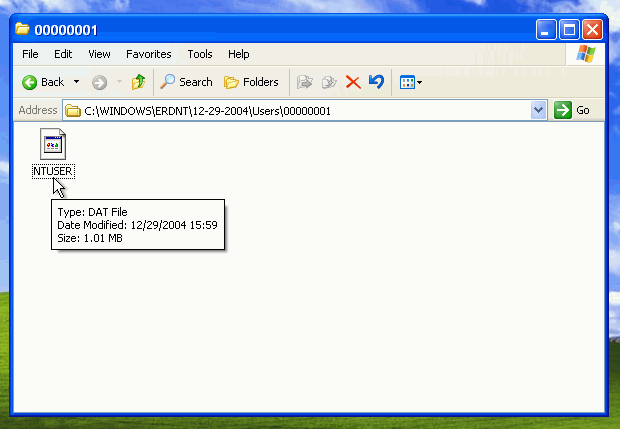This screenshot has width=620, height=429.
Task: Open the Search pane
Action: pos(186,82)
